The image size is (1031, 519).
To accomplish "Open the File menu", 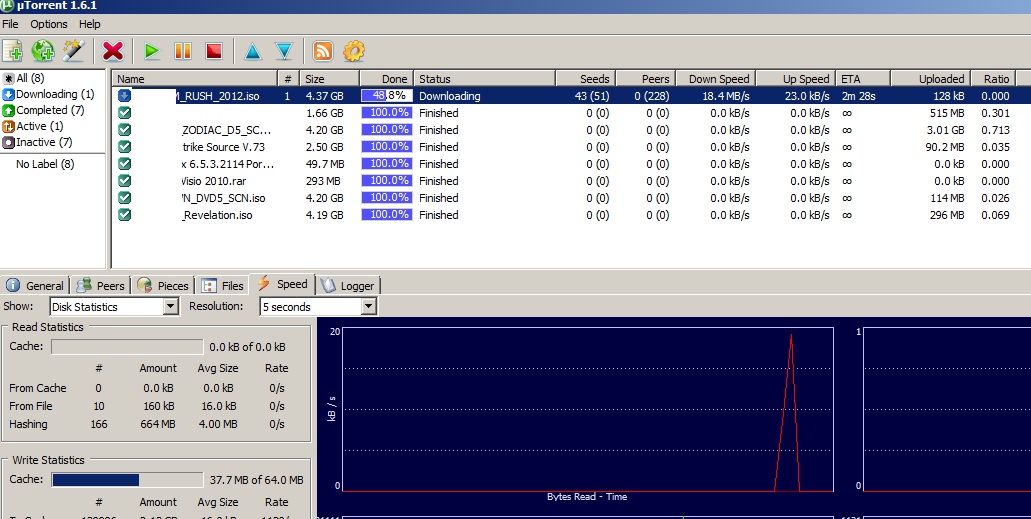I will [x=11, y=24].
